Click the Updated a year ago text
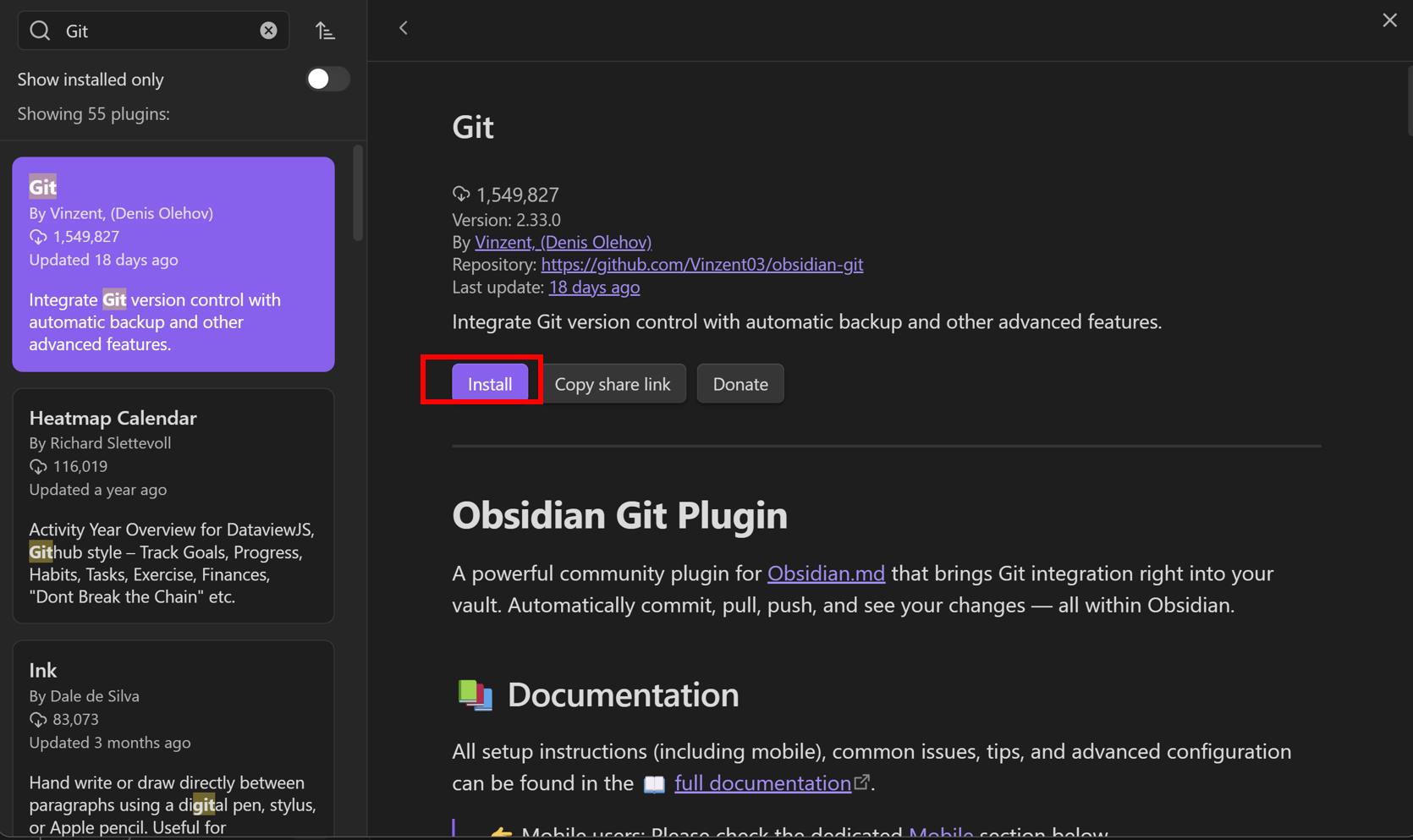 coord(98,490)
